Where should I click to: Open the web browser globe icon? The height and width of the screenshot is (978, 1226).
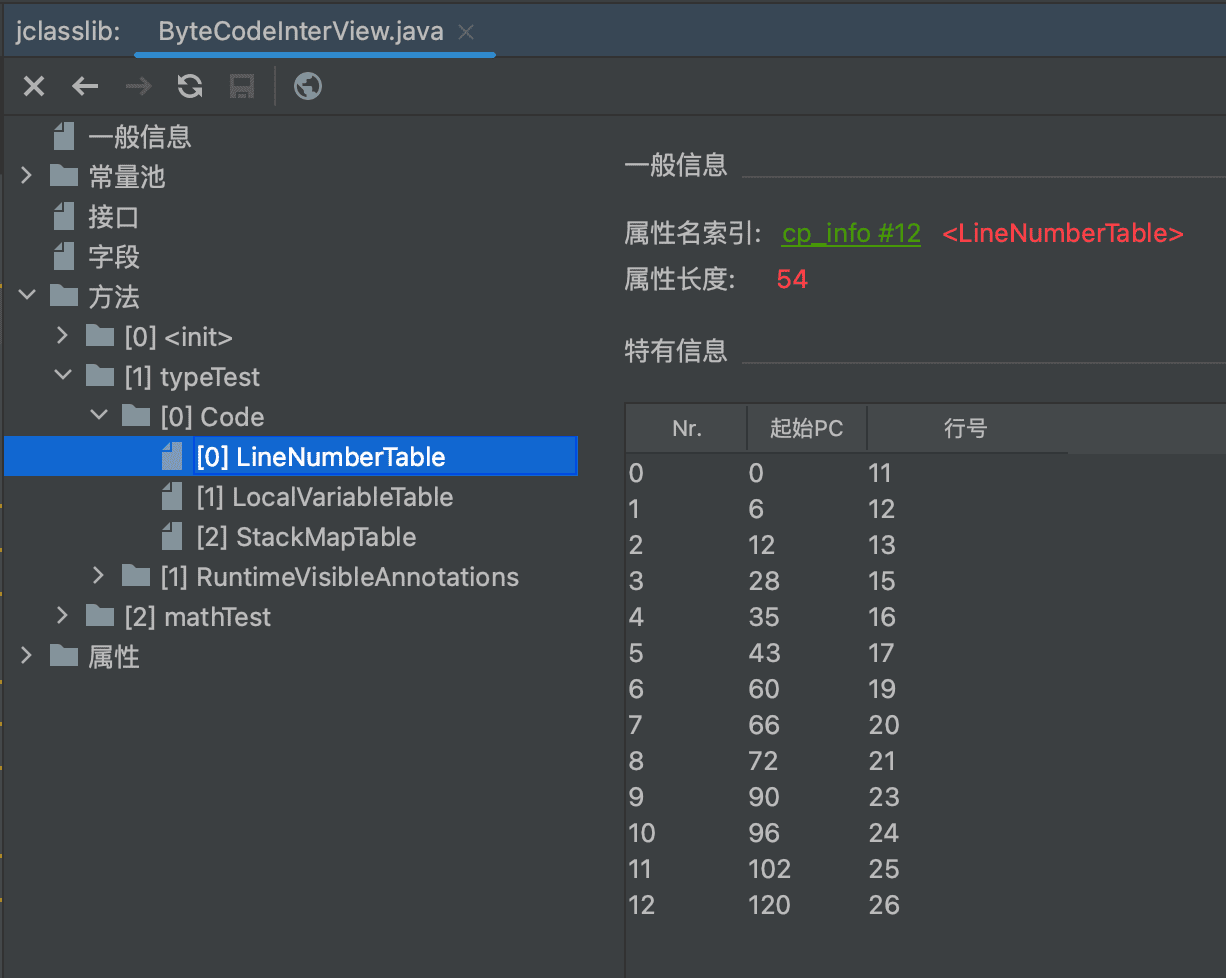tap(308, 87)
